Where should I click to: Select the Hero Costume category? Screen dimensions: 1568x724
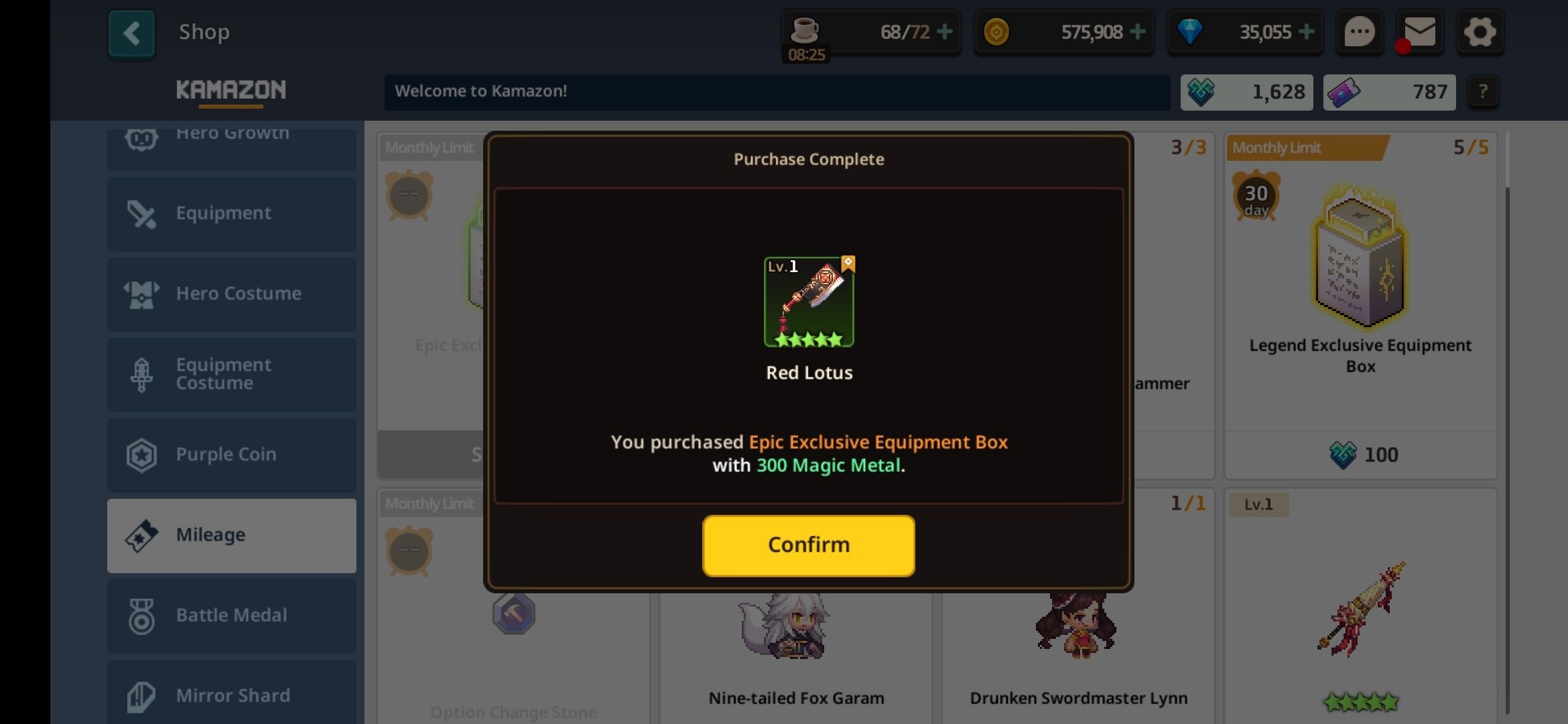tap(232, 294)
